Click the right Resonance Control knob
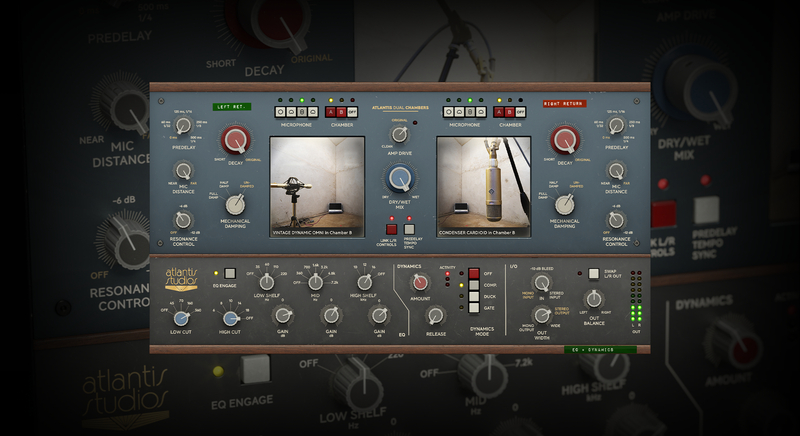 (616, 220)
